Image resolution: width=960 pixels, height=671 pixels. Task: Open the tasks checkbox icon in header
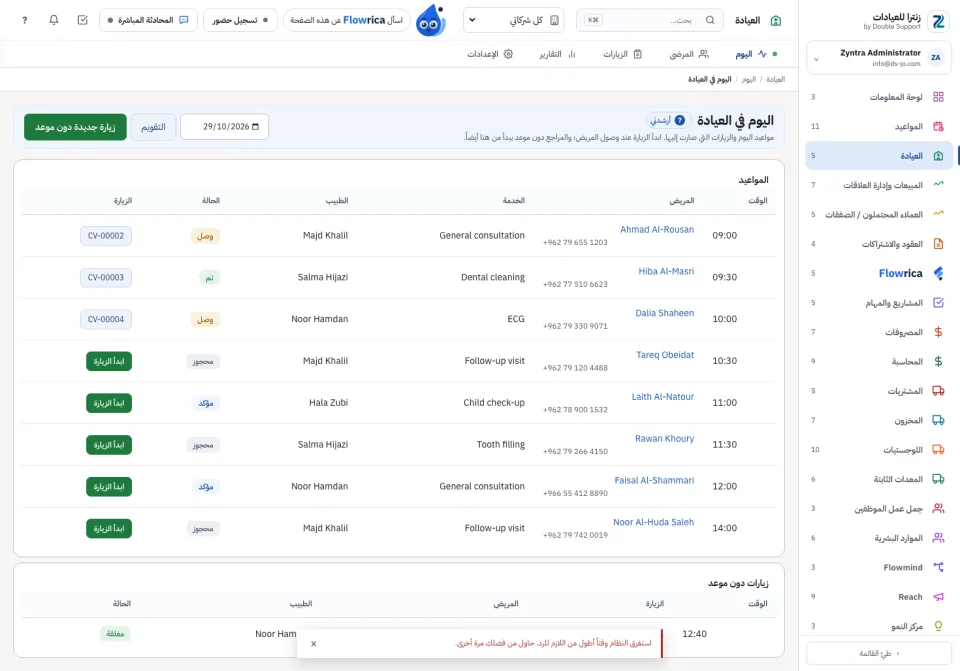[x=83, y=20]
